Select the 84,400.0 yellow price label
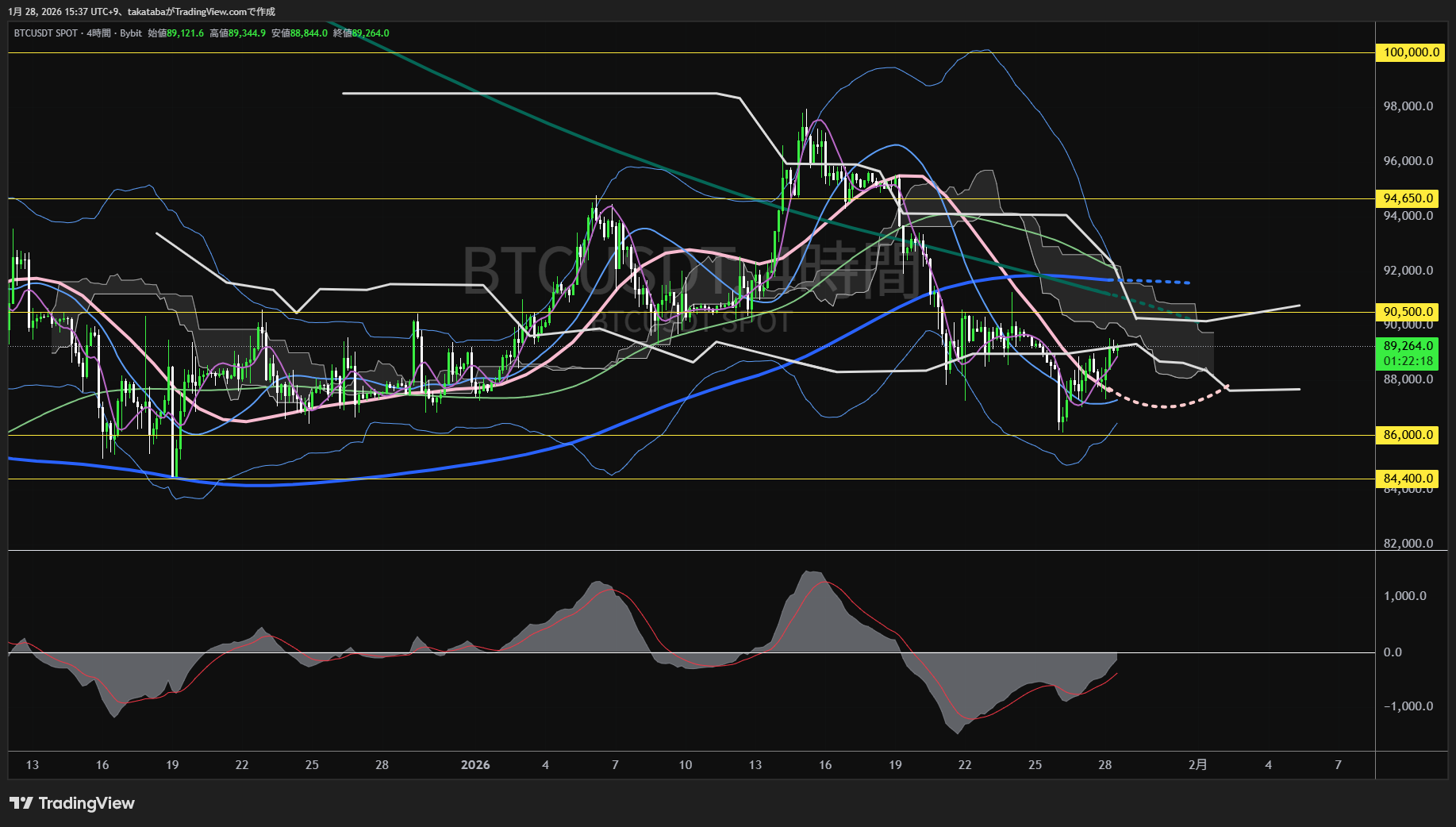1456x827 pixels. tap(1408, 479)
